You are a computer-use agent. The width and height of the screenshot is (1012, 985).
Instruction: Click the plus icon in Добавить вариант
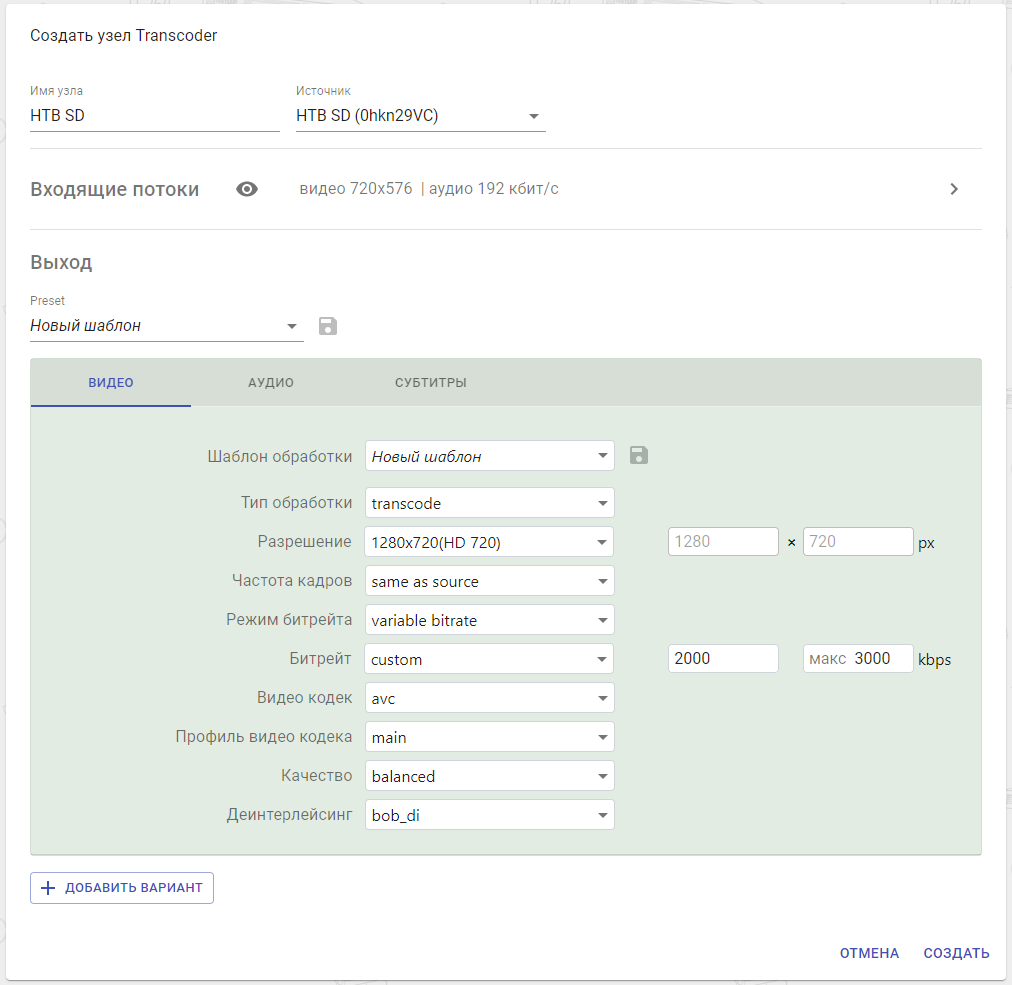coord(48,888)
